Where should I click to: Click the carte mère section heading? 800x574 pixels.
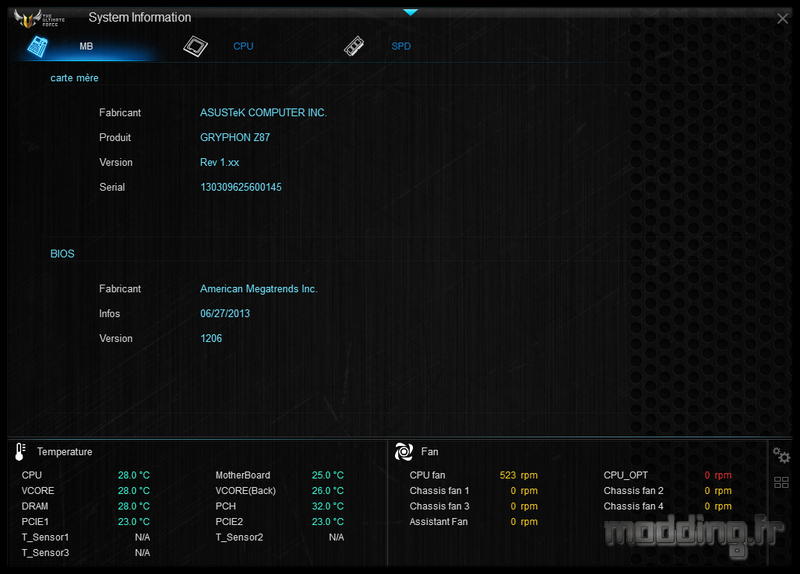point(74,78)
